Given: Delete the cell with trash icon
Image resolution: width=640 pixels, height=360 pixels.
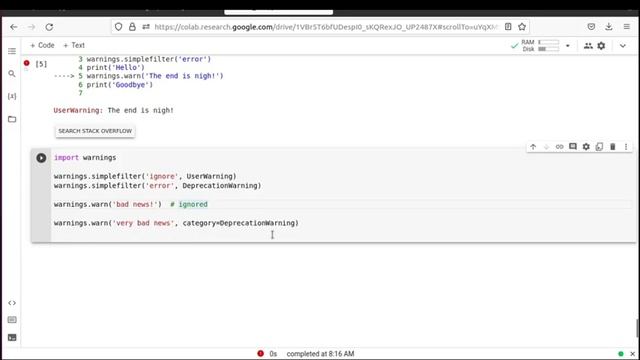Looking at the screenshot, I should [x=613, y=147].
